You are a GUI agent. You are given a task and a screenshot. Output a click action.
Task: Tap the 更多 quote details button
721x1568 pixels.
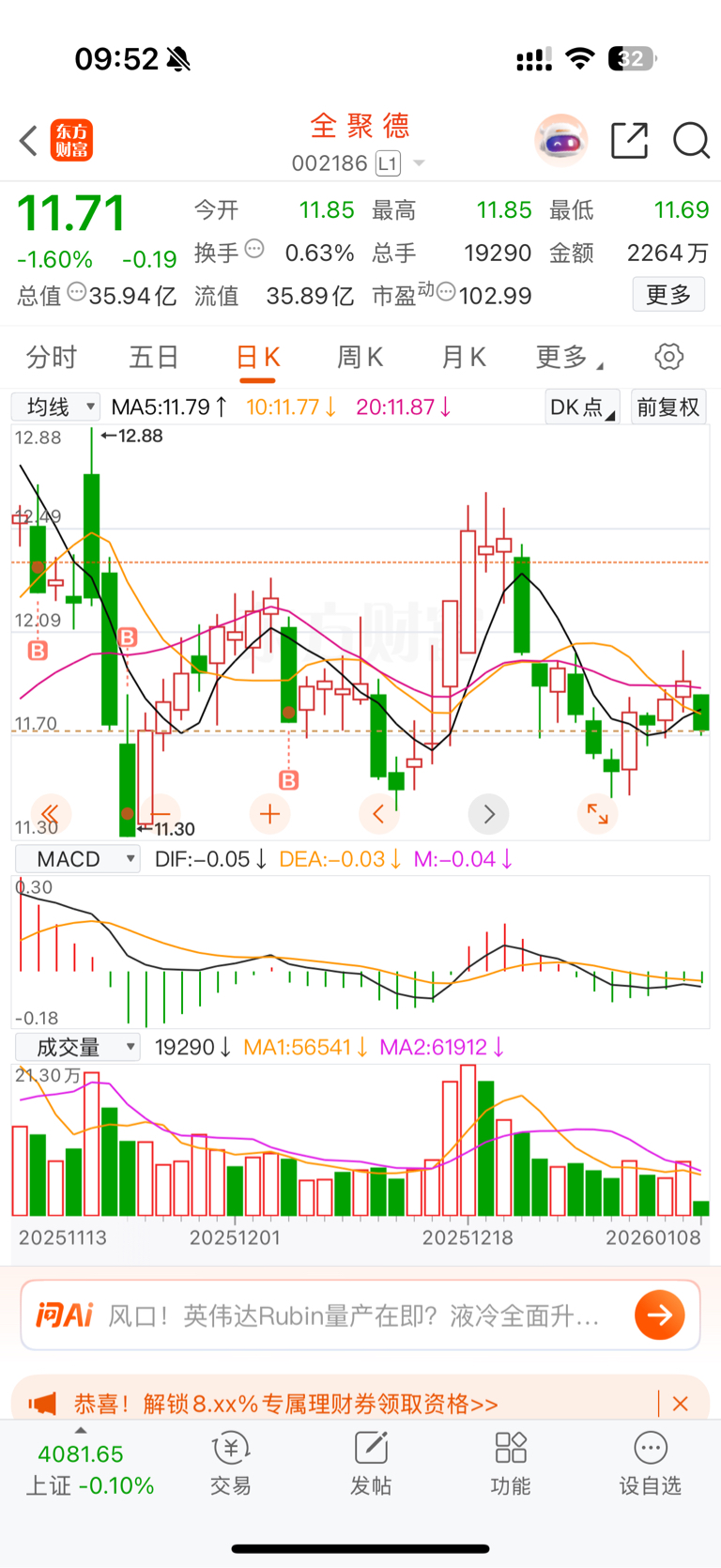tap(668, 295)
